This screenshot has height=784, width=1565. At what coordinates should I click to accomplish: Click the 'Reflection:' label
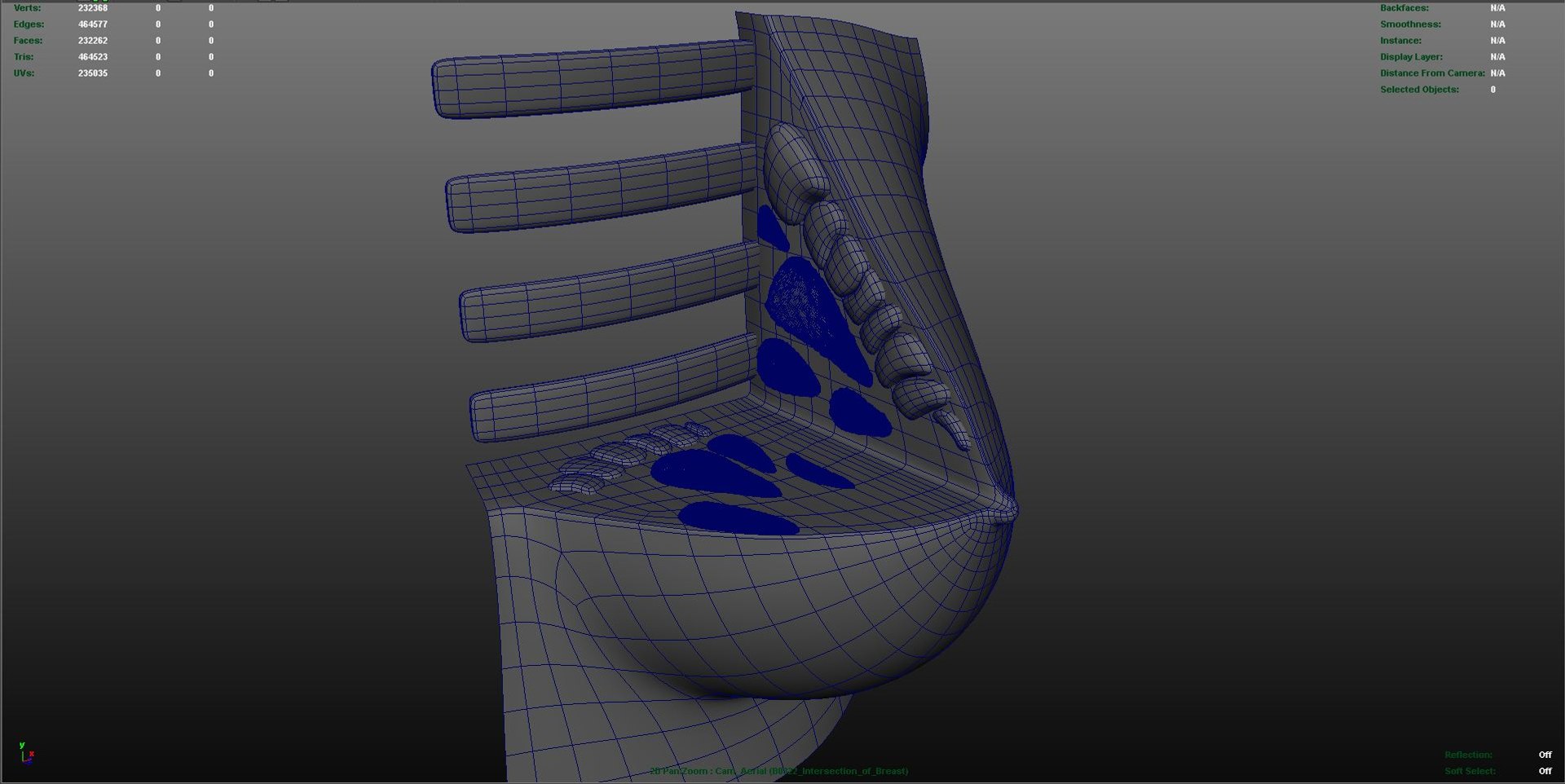click(1469, 755)
